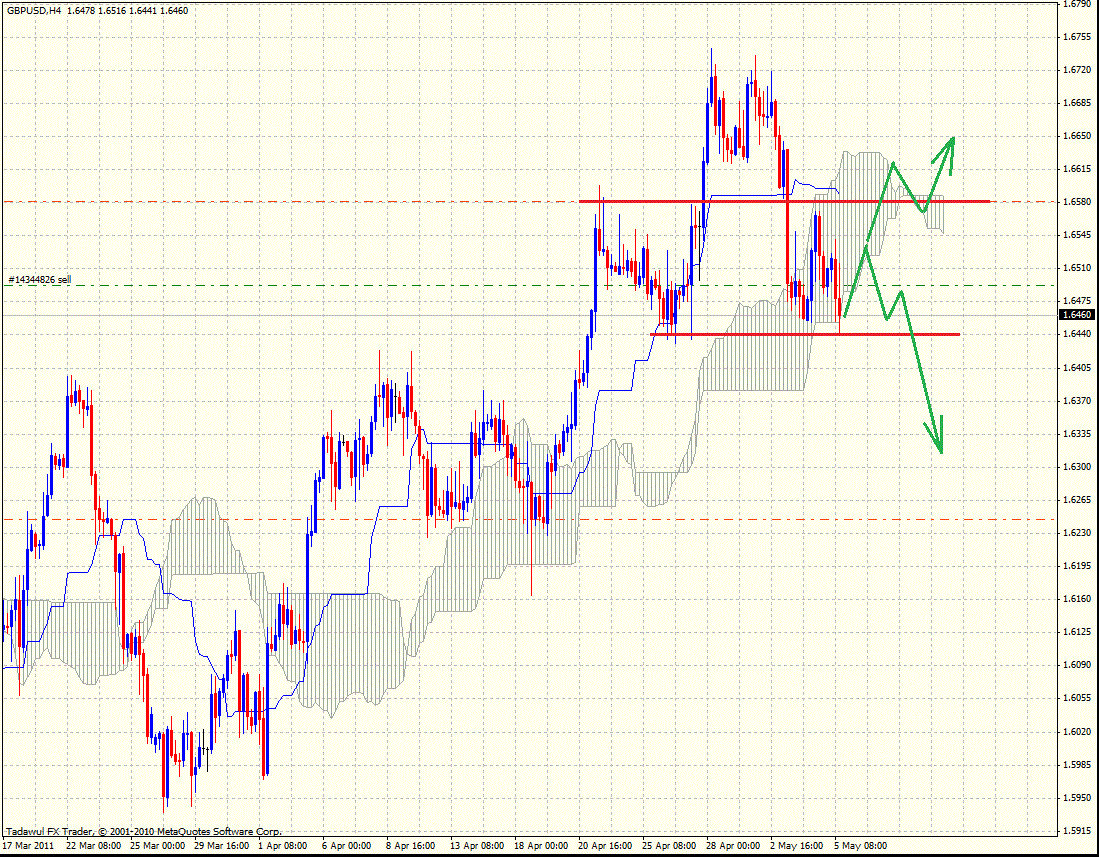This screenshot has width=1099, height=857.
Task: Click time axis label 25 Apr 08:00
Action: point(669,846)
